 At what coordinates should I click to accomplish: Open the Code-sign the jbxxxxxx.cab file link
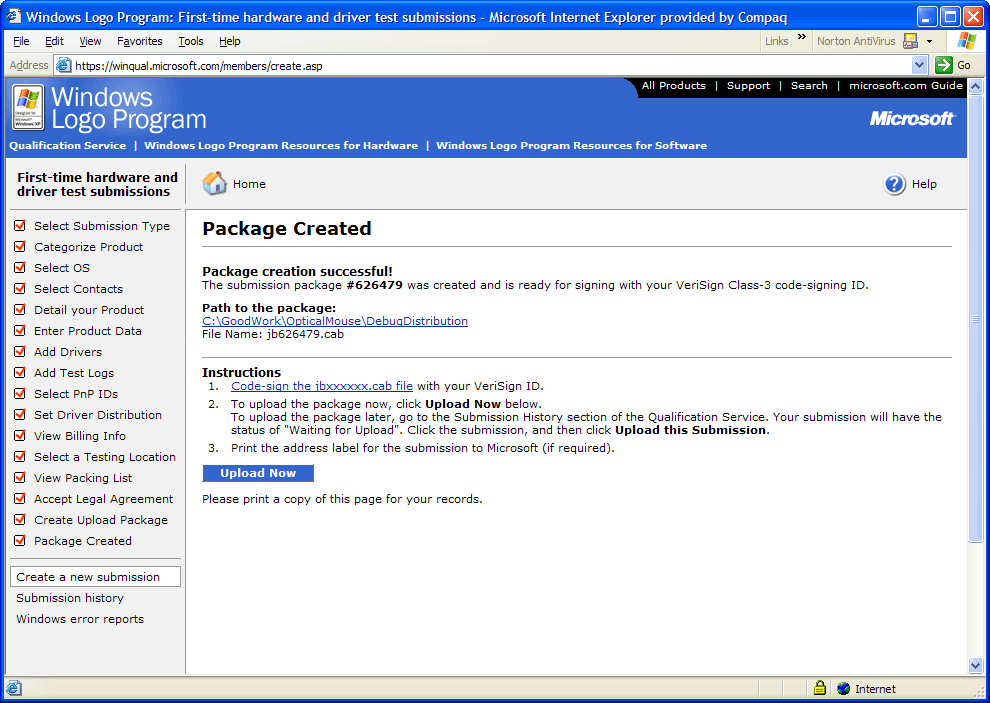322,386
